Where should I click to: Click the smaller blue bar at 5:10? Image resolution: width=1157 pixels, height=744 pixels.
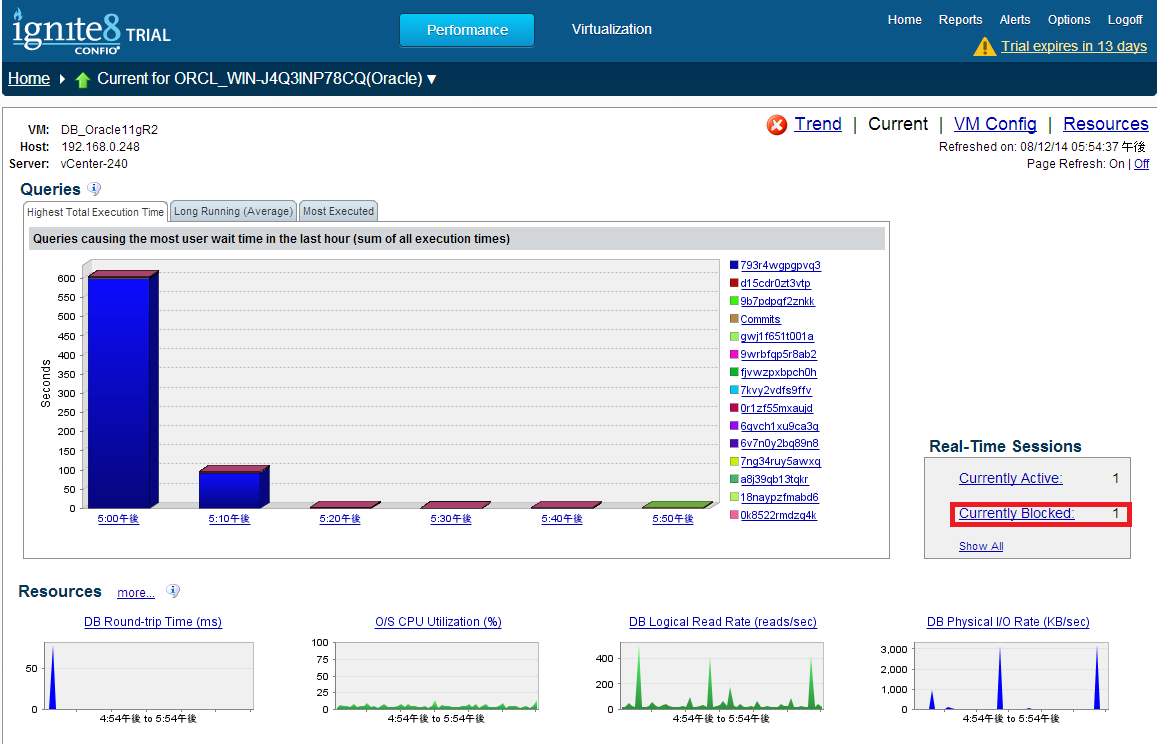click(233, 487)
